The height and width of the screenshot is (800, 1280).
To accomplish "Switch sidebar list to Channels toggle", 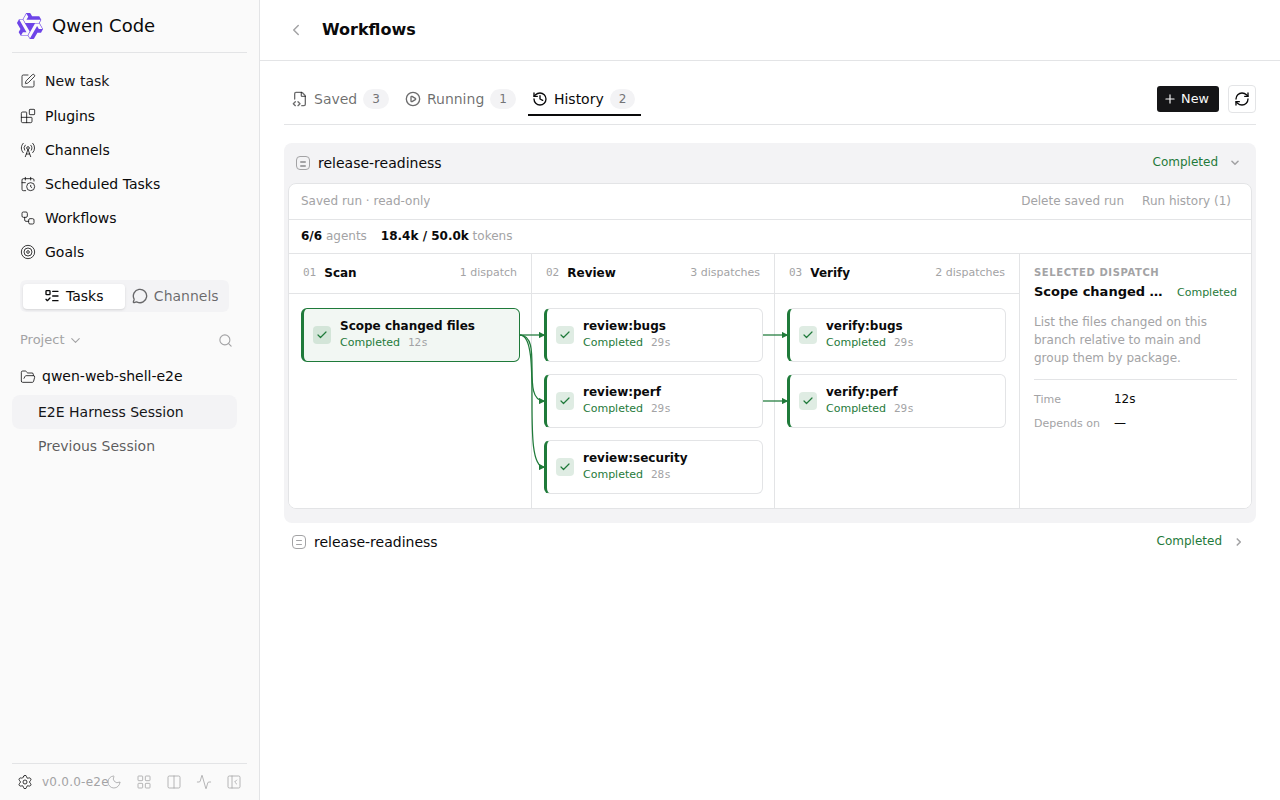I will (x=175, y=296).
